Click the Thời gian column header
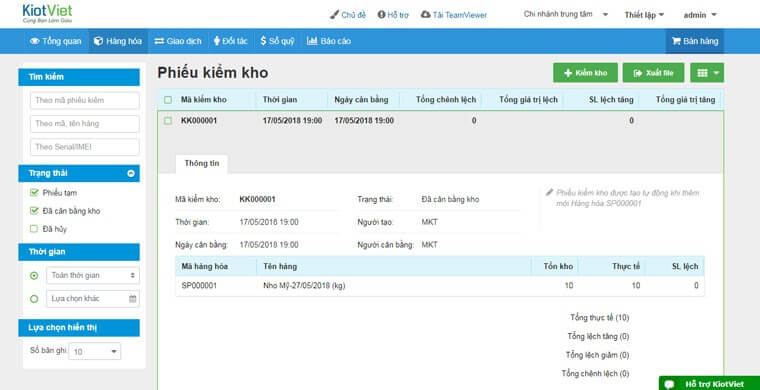Screen dimensions: 760x390 click(280, 100)
